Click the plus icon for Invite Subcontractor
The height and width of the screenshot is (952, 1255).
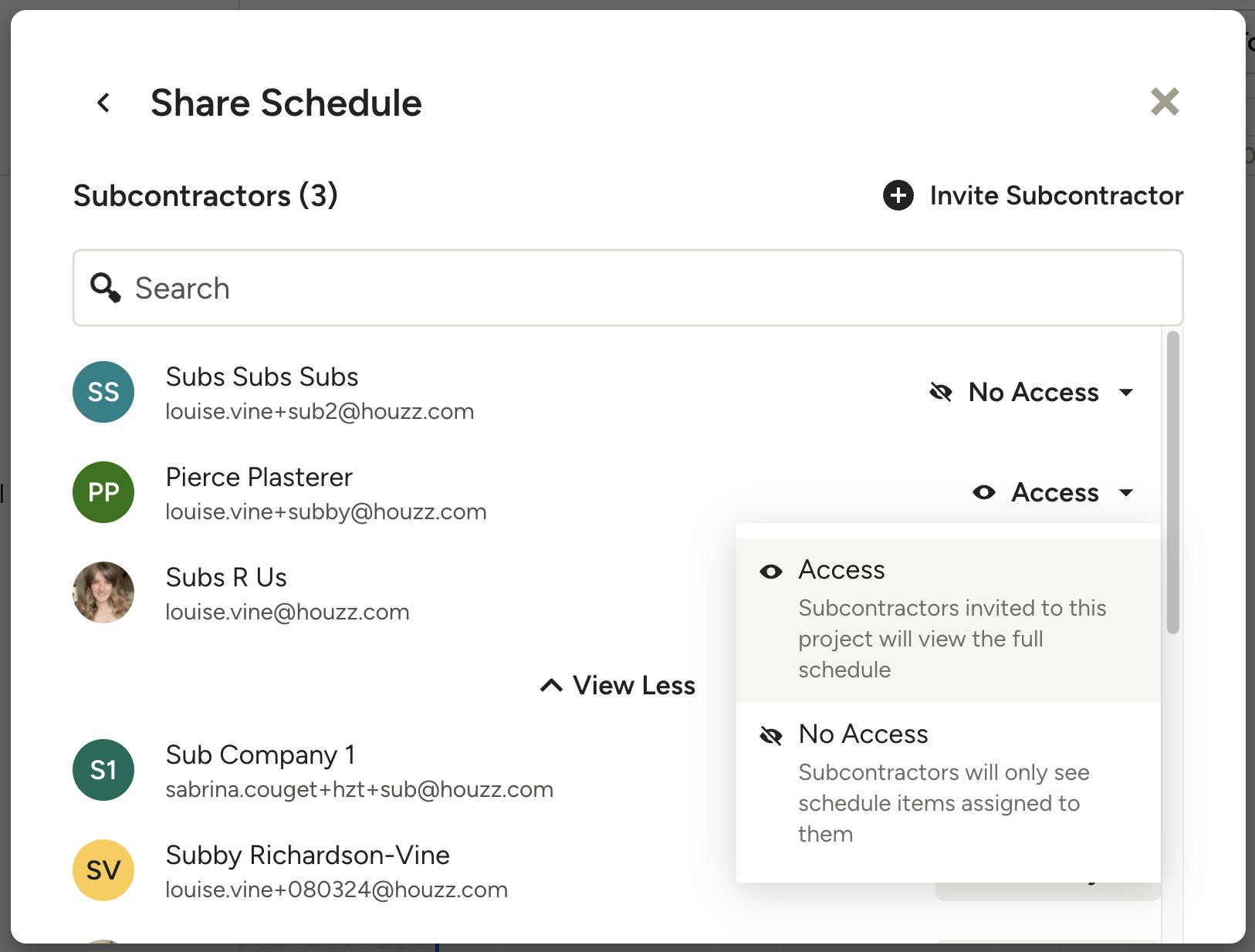point(898,196)
